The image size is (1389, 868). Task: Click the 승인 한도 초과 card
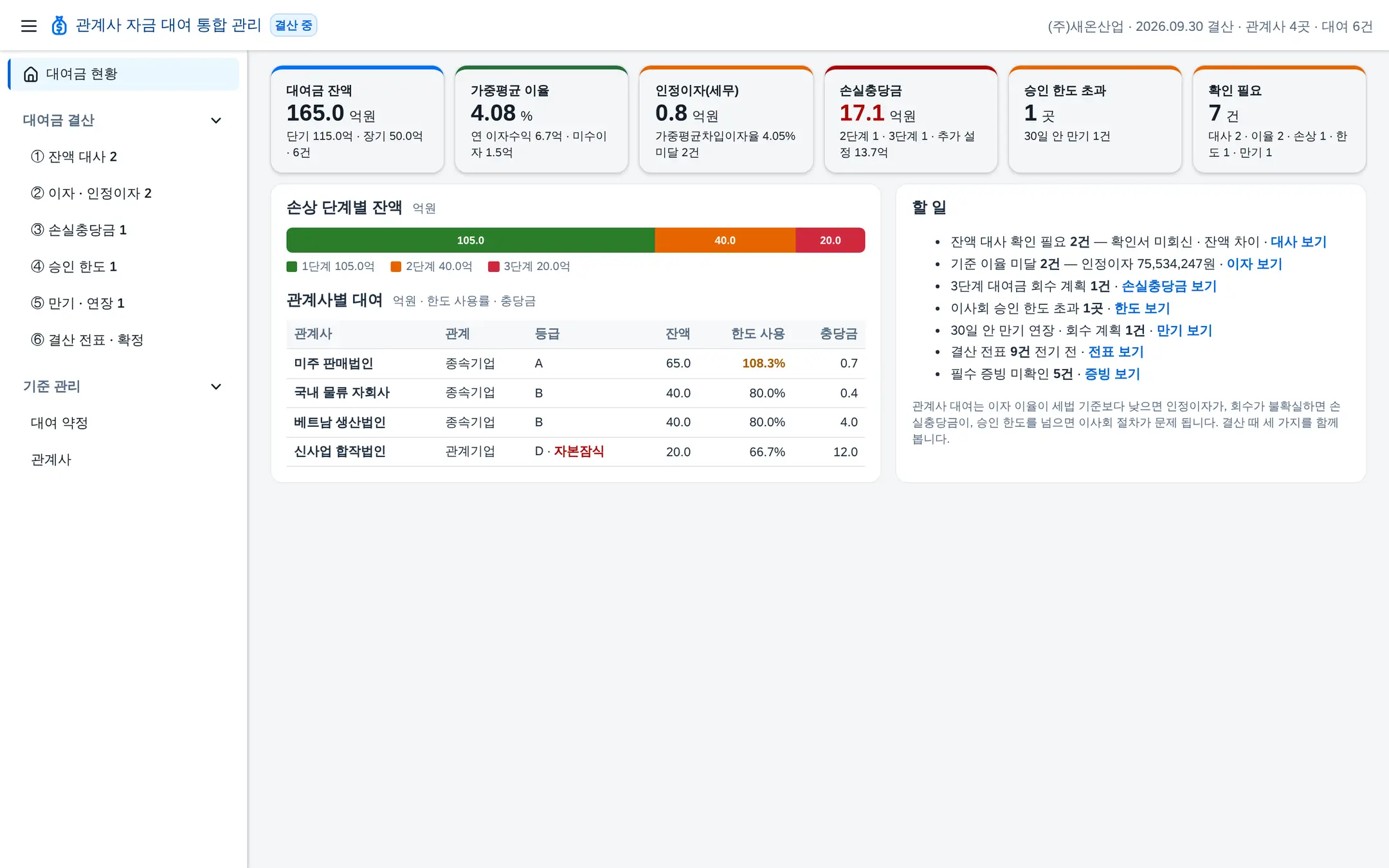tap(1095, 120)
